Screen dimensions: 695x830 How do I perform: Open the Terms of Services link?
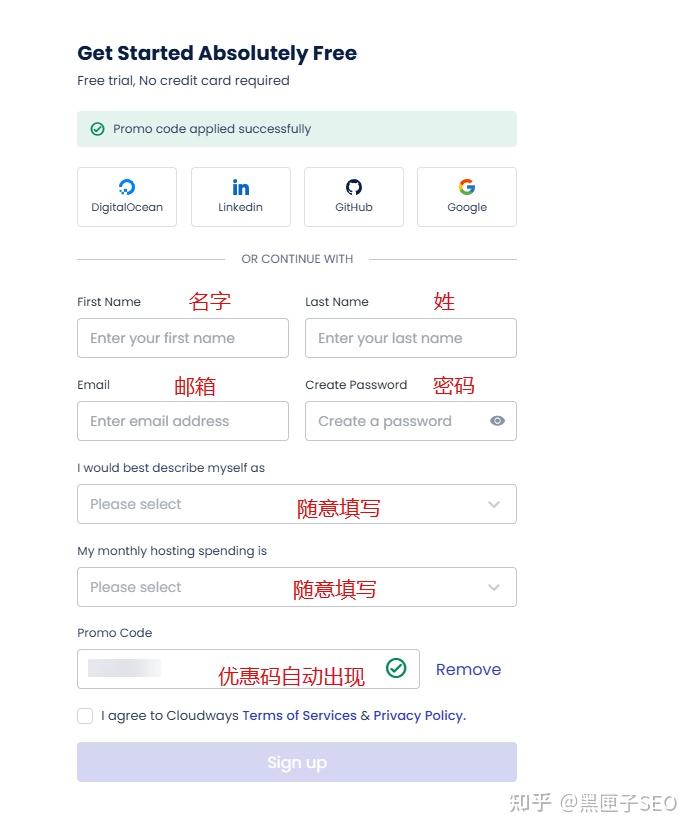pos(299,715)
